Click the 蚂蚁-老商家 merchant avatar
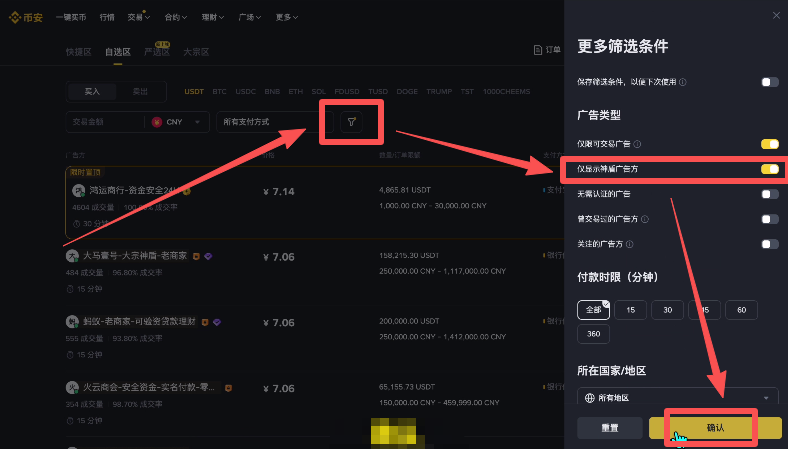This screenshot has height=449, width=788. pos(73,322)
